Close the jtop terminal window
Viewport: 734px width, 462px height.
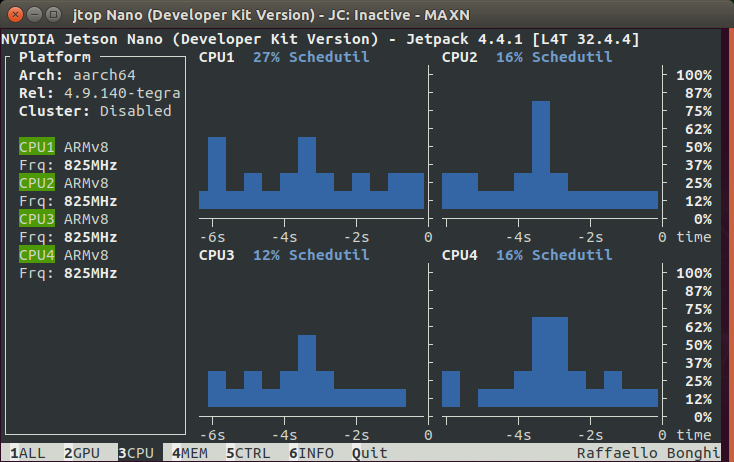click(x=15, y=15)
